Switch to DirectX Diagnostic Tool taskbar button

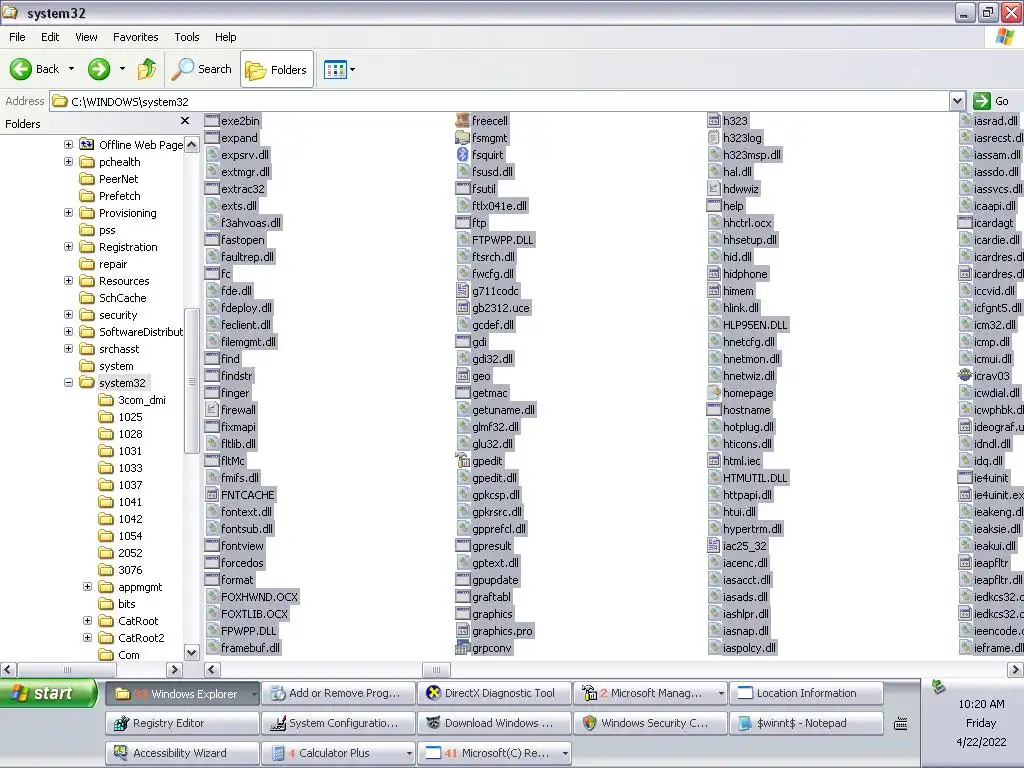pyautogui.click(x=494, y=693)
